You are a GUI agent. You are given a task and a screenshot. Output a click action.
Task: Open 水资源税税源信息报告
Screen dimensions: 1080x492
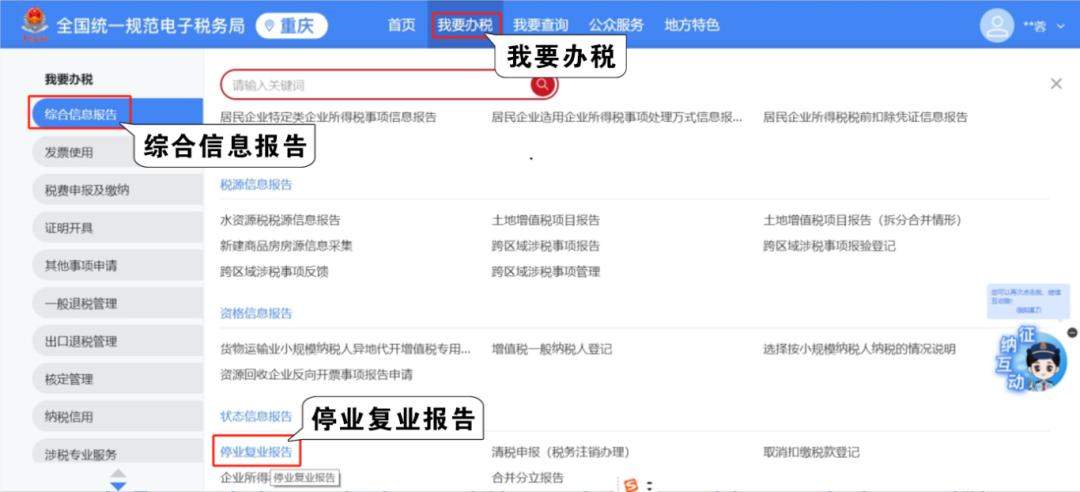280,221
